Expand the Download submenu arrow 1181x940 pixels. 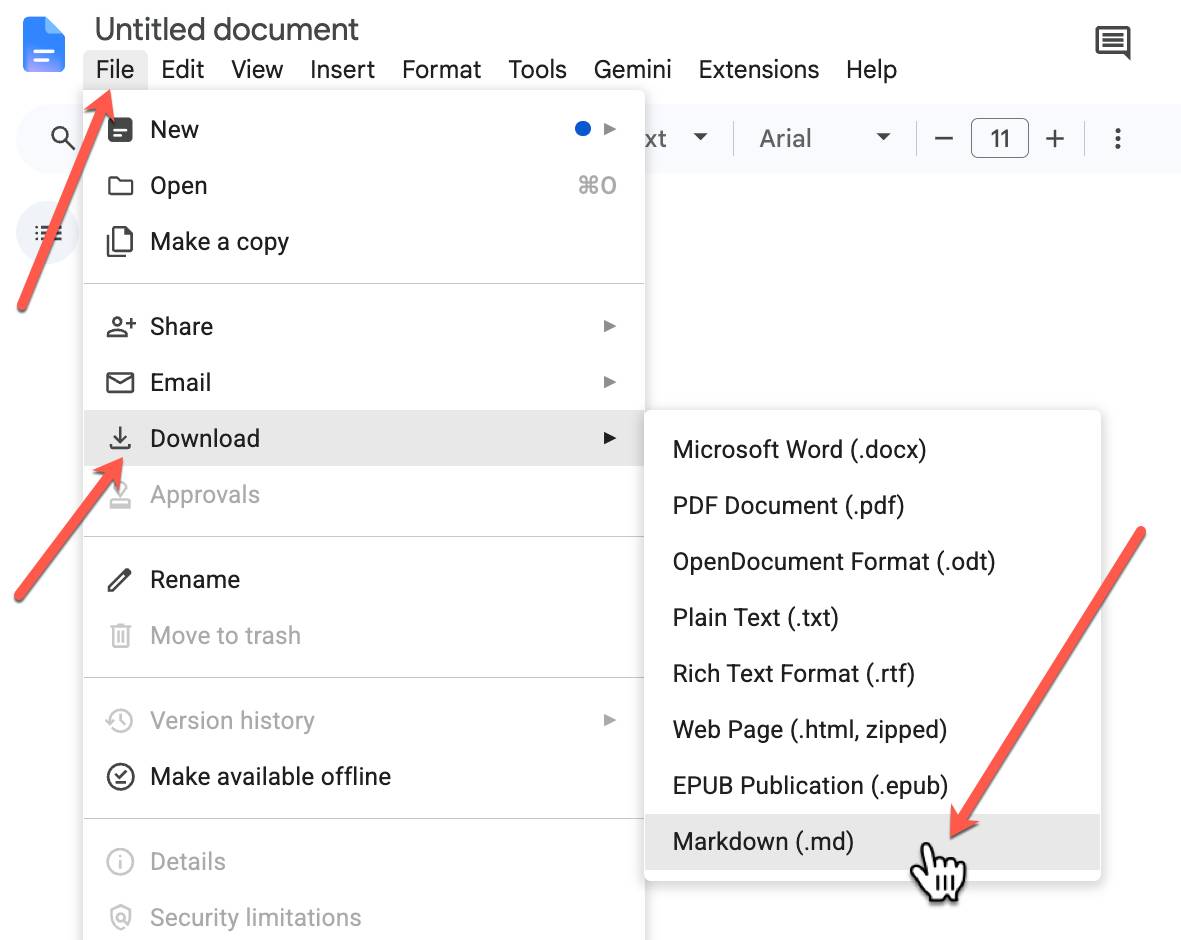pos(609,438)
